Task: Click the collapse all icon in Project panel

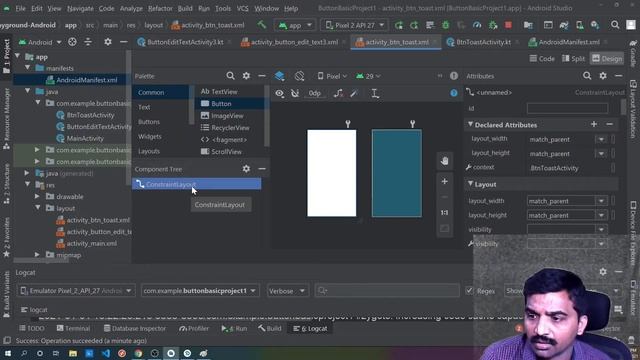Action: (x=88, y=42)
